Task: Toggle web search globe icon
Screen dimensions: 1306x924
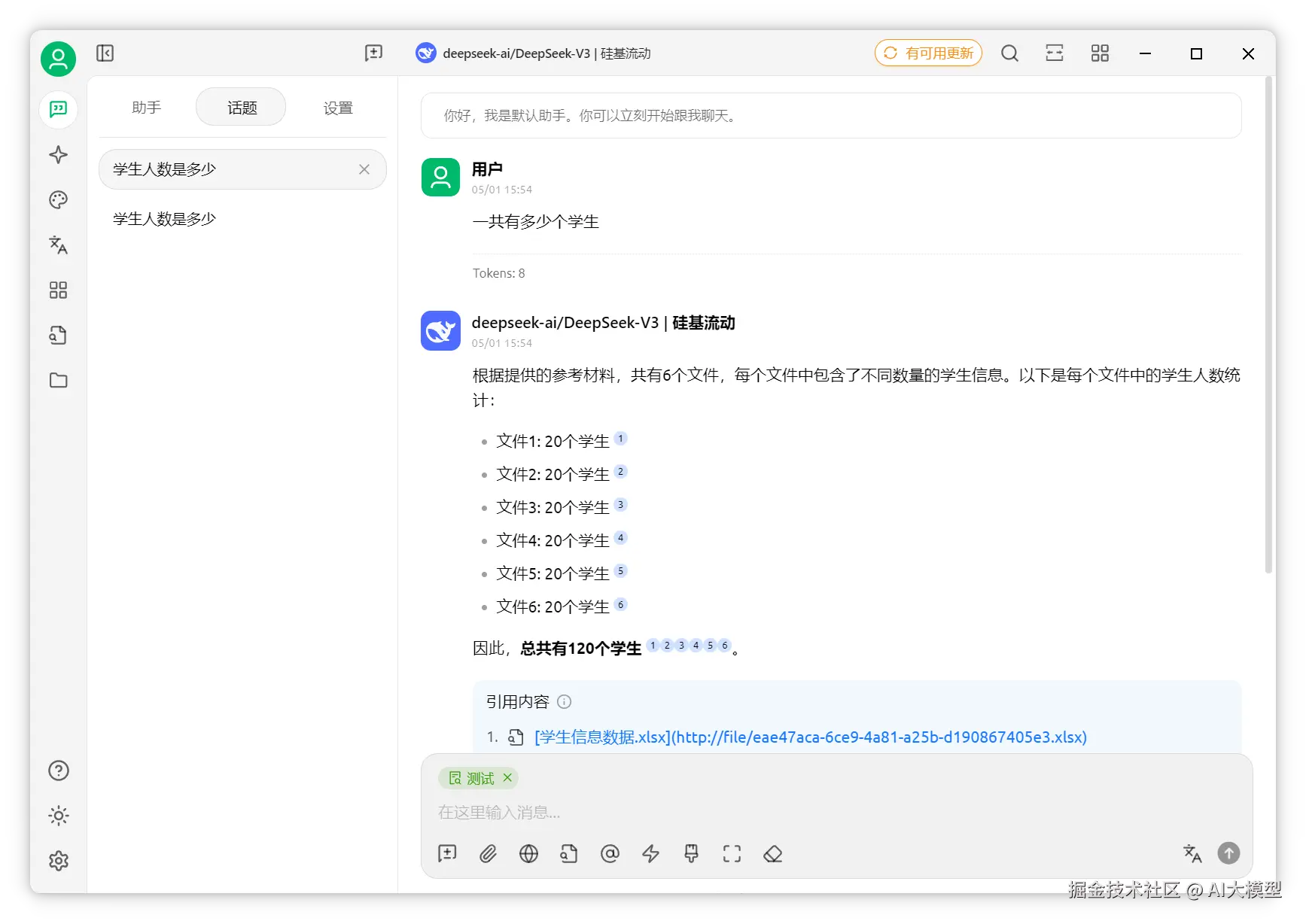Action: tap(528, 853)
